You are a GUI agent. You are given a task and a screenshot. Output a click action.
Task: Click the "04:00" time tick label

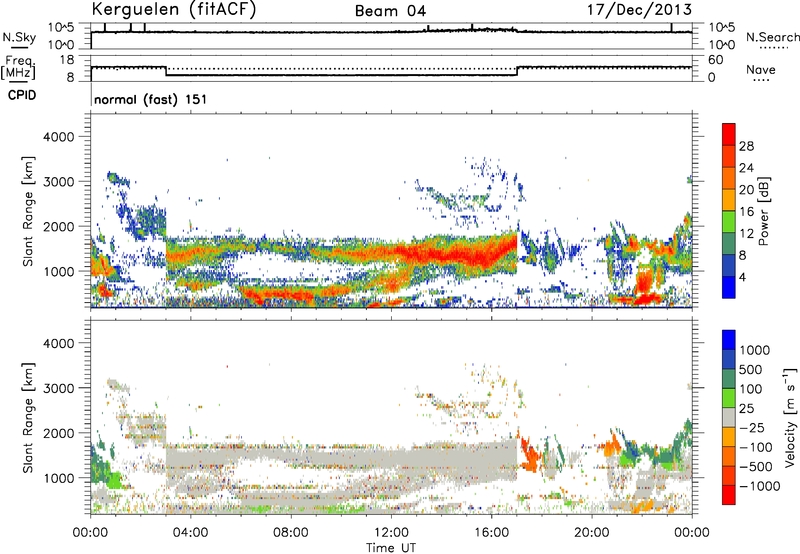coord(190,533)
